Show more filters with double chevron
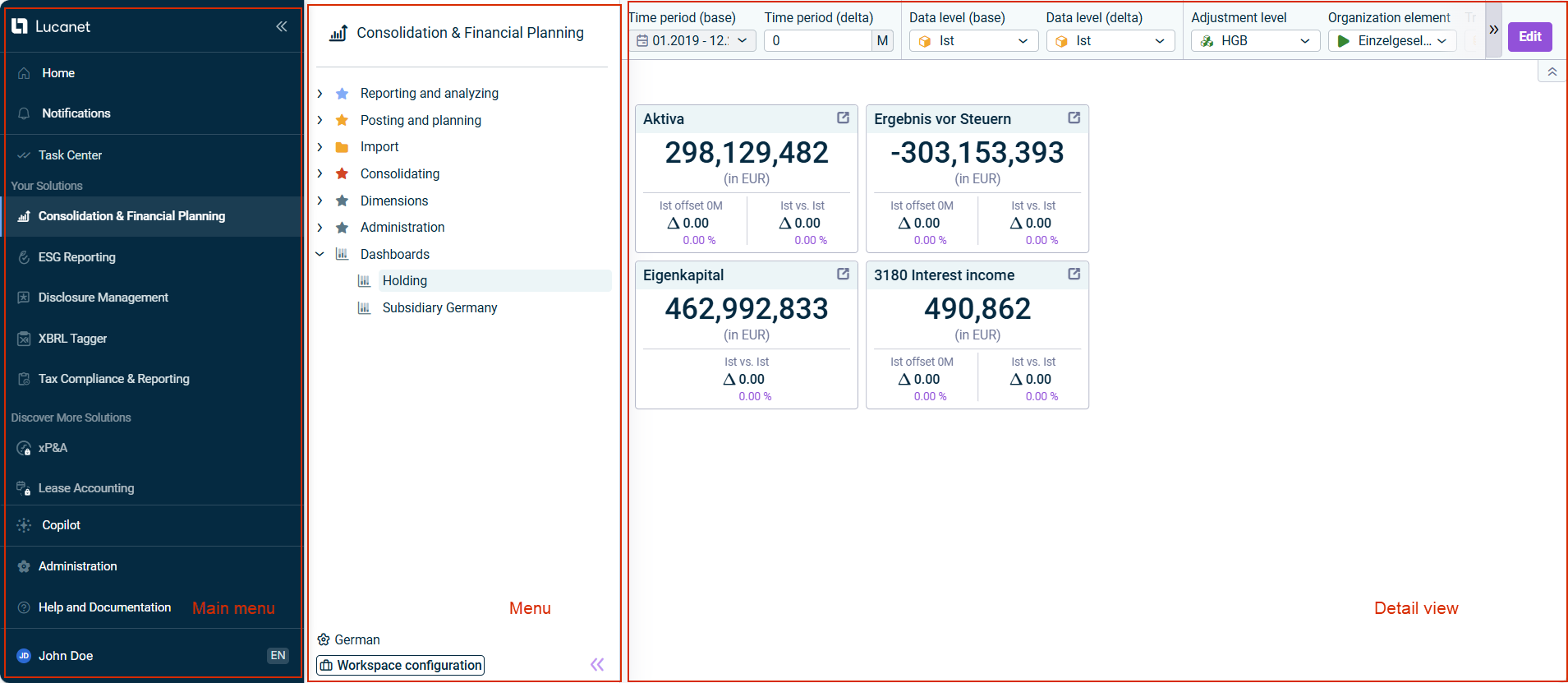The image size is (1568, 683). pyautogui.click(x=1493, y=30)
